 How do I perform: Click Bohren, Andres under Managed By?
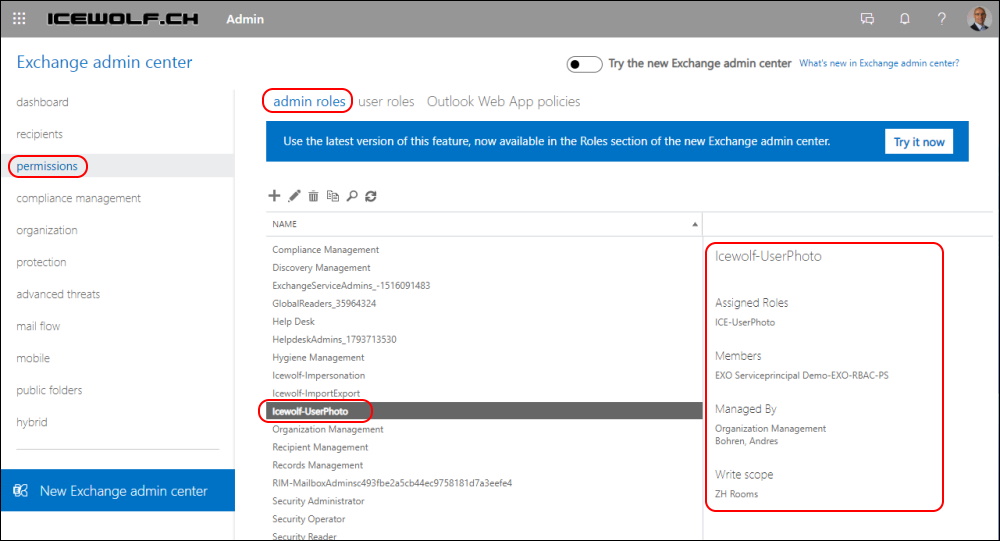pyautogui.click(x=746, y=441)
